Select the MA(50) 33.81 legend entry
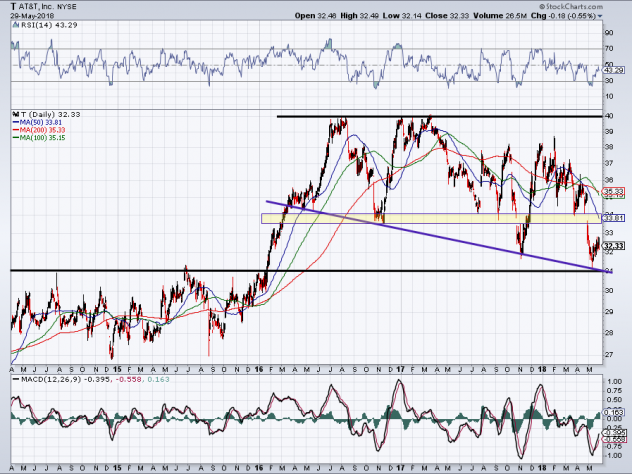Screen dimensions: 632x474 click(x=37, y=122)
